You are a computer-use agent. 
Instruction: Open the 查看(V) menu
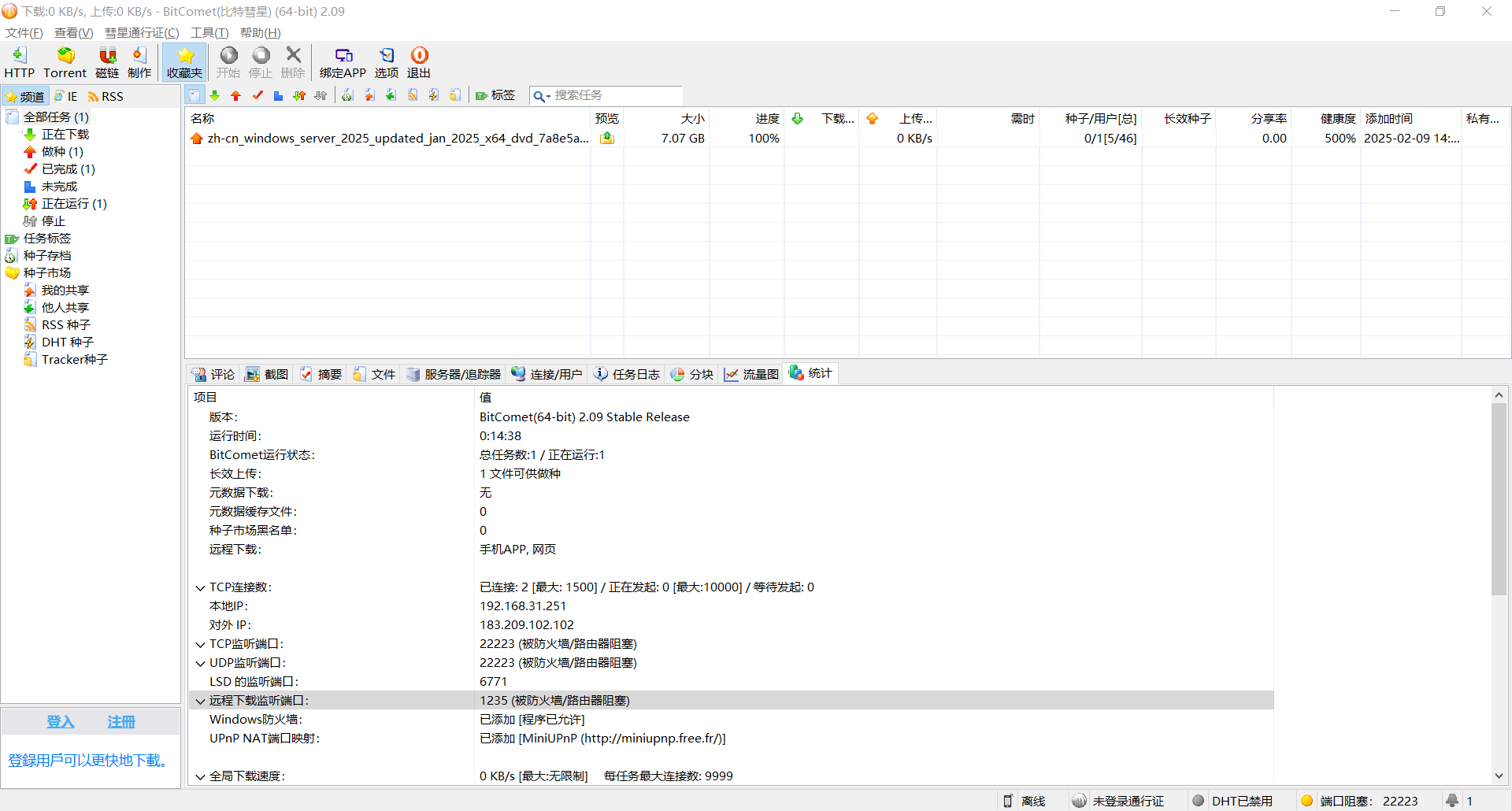[x=73, y=32]
